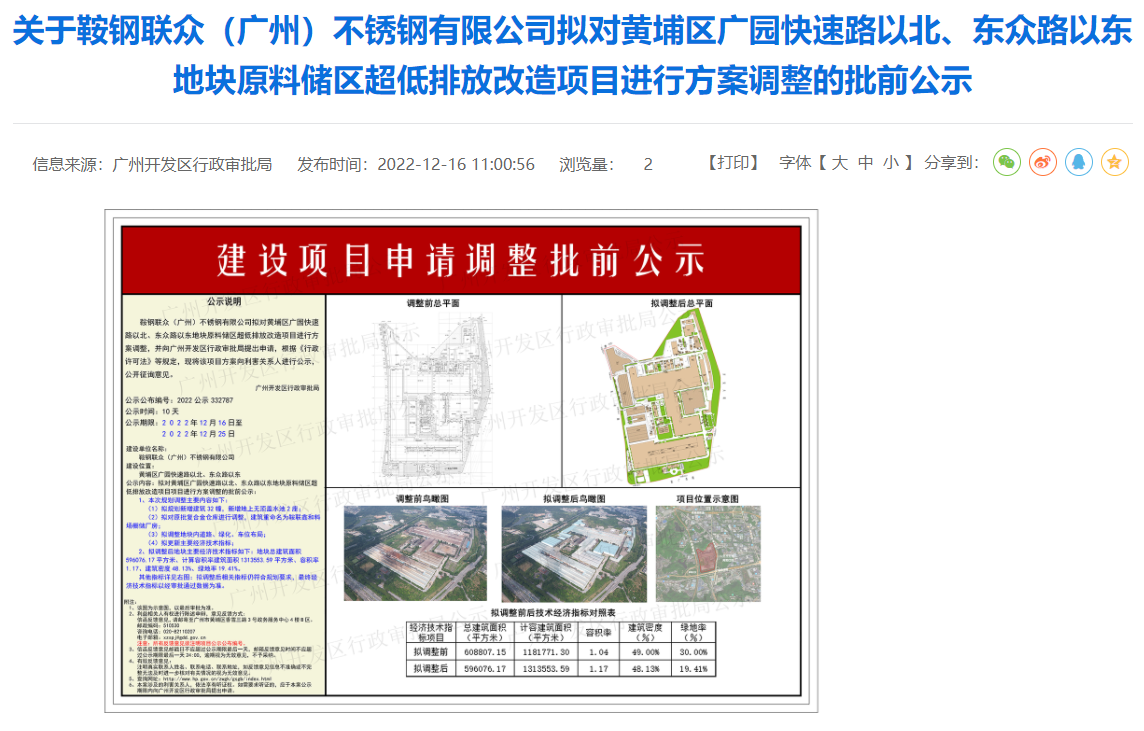The height and width of the screenshot is (731, 1144).
Task: Click the source text 广州开发区行政审批局
Action: coord(192,164)
